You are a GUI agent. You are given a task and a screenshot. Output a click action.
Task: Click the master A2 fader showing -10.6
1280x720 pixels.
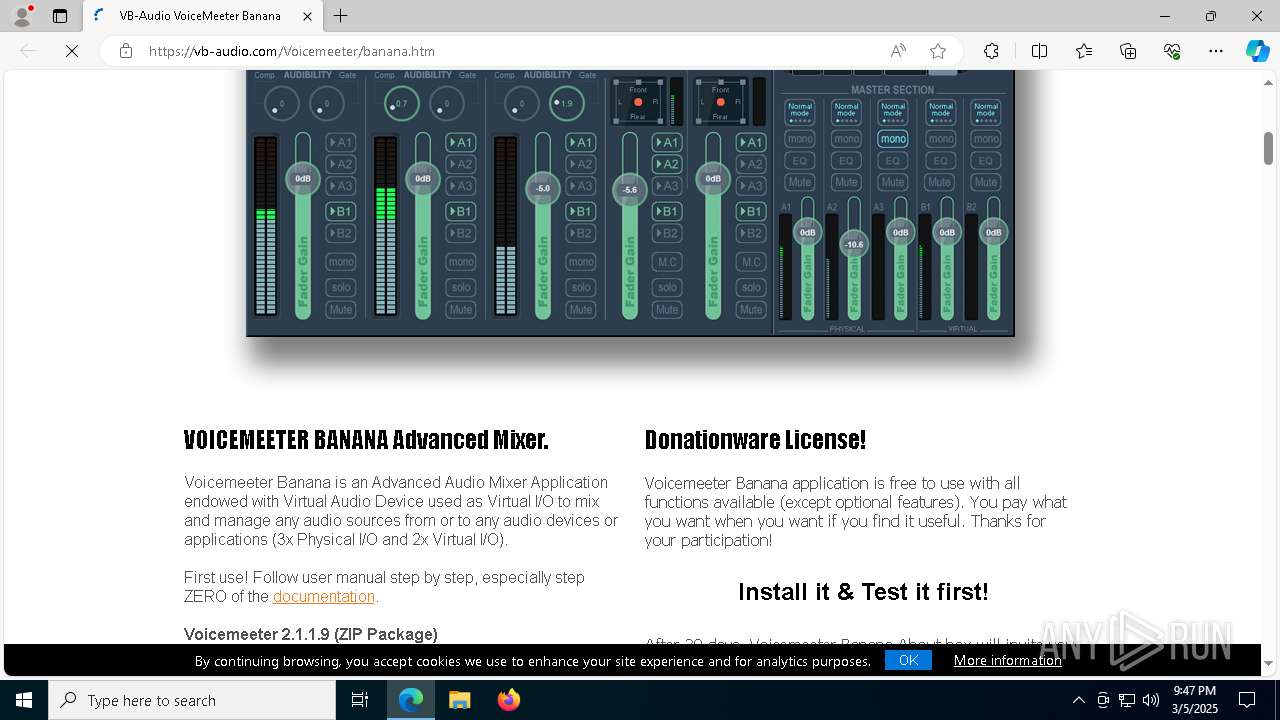[x=854, y=244]
